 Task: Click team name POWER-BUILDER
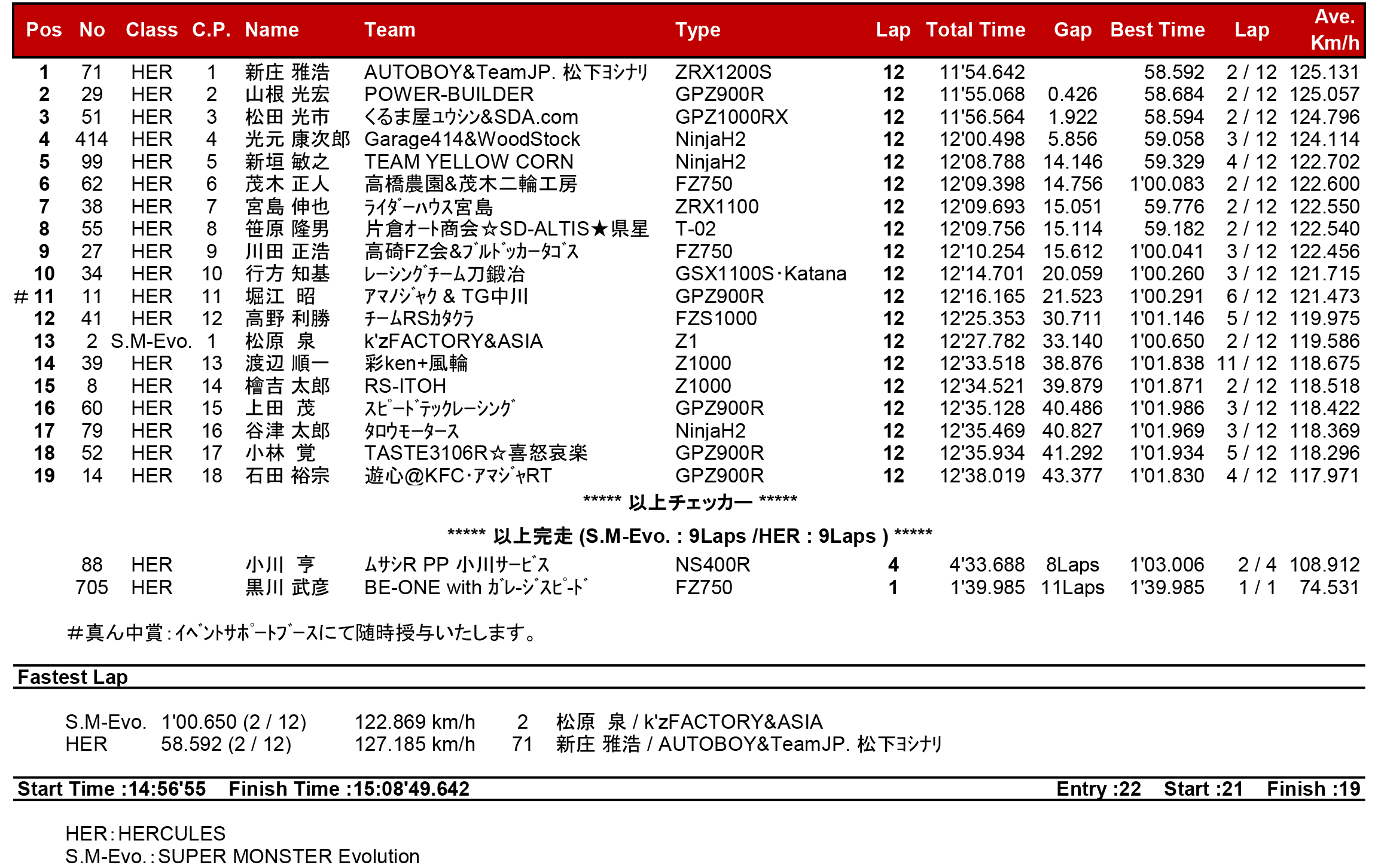[x=449, y=94]
